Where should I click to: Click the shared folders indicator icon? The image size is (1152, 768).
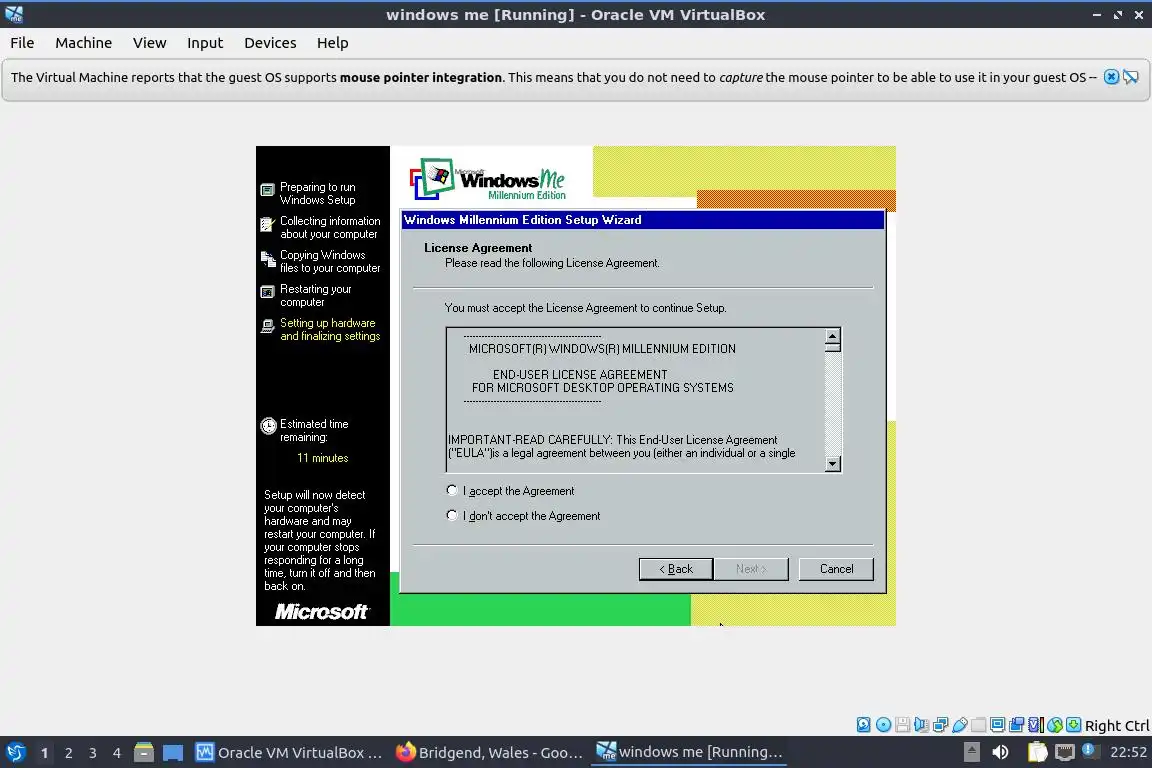[x=979, y=725]
